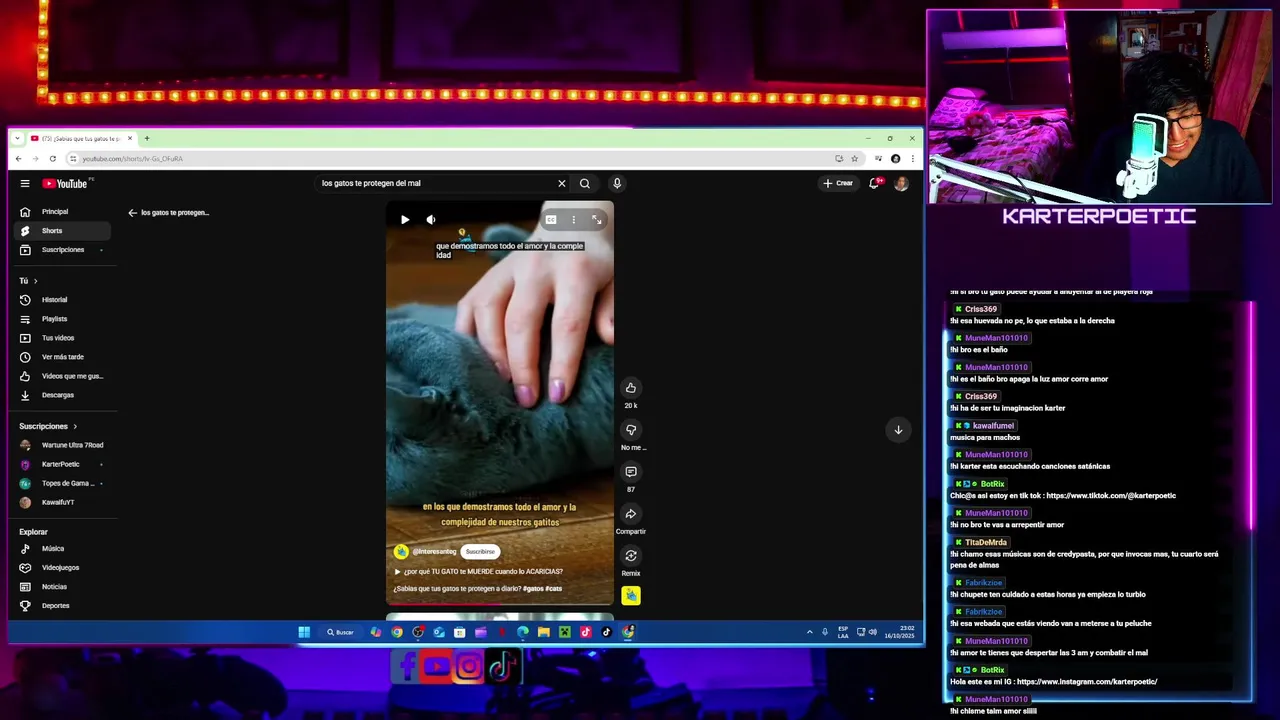Open YouTube notifications bell
Screen dimensions: 1280x720
click(874, 183)
